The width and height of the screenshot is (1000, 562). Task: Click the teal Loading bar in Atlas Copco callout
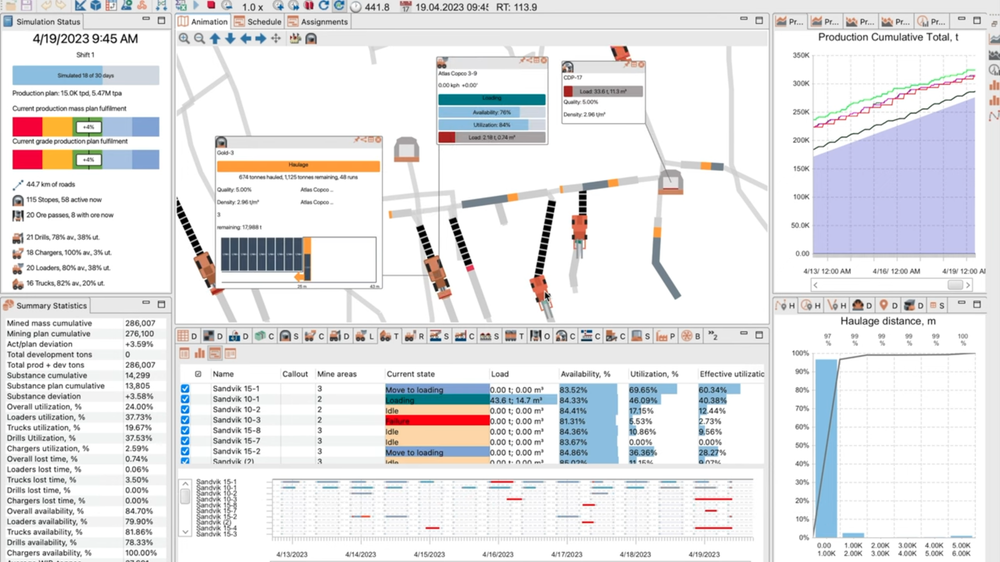[492, 99]
